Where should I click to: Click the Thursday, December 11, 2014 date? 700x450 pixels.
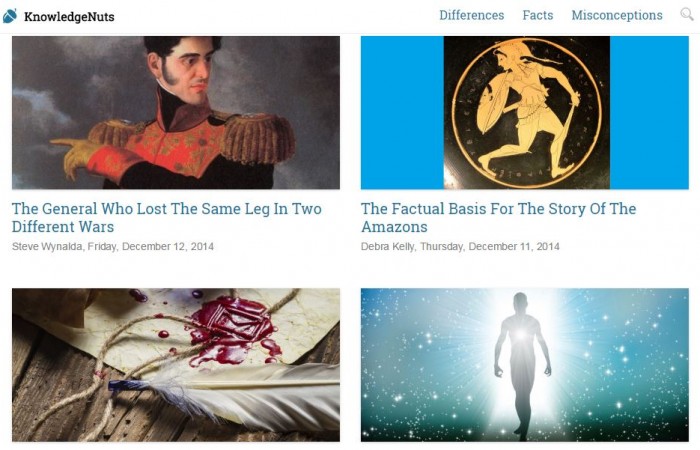[x=490, y=246]
